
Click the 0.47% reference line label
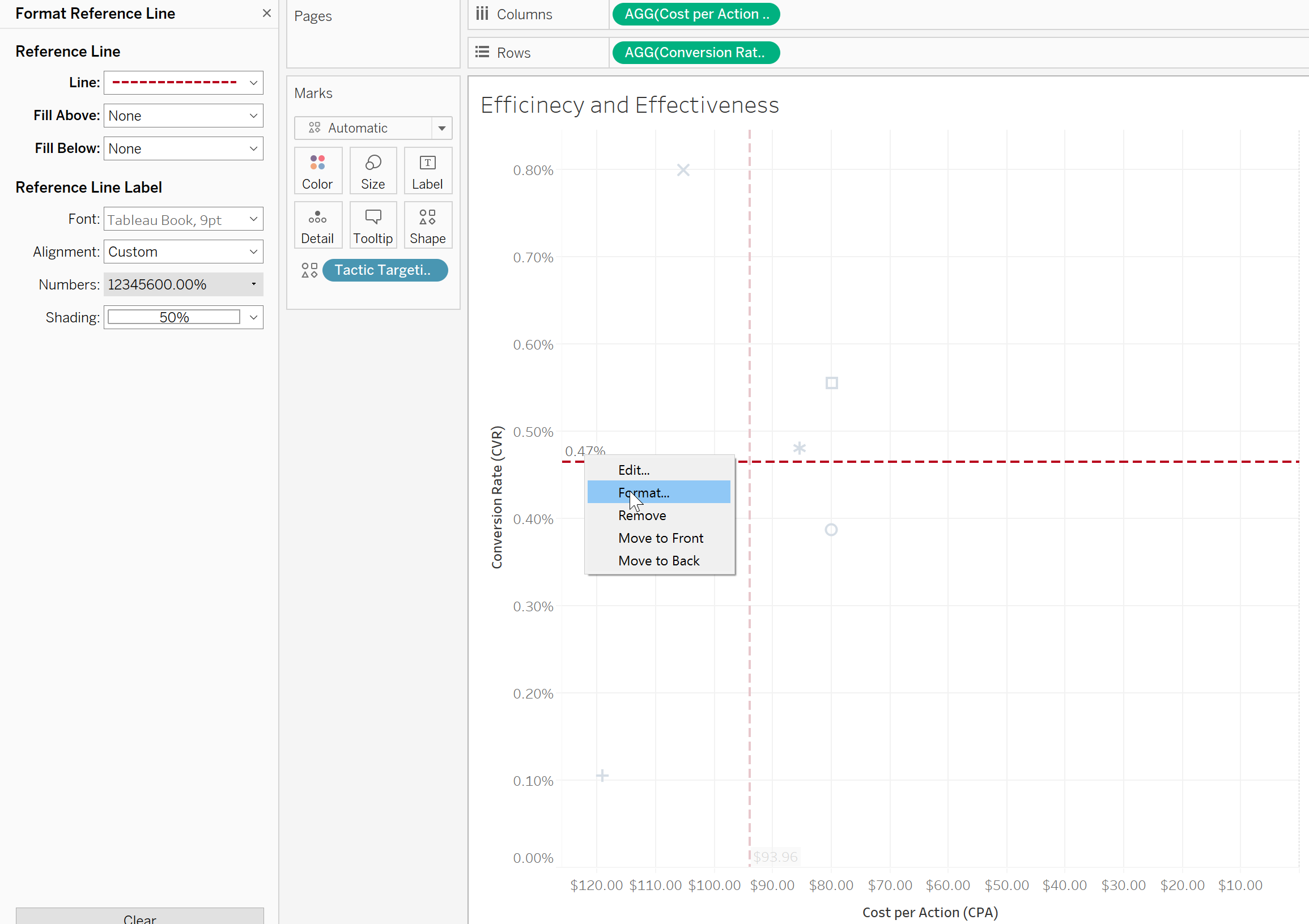585,450
